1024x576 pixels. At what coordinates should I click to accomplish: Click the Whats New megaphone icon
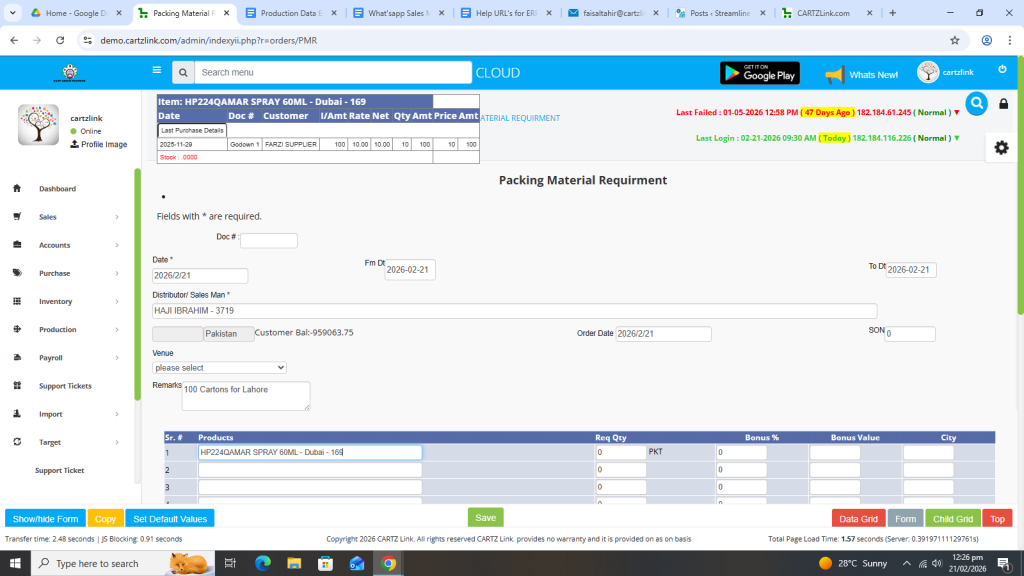point(834,75)
